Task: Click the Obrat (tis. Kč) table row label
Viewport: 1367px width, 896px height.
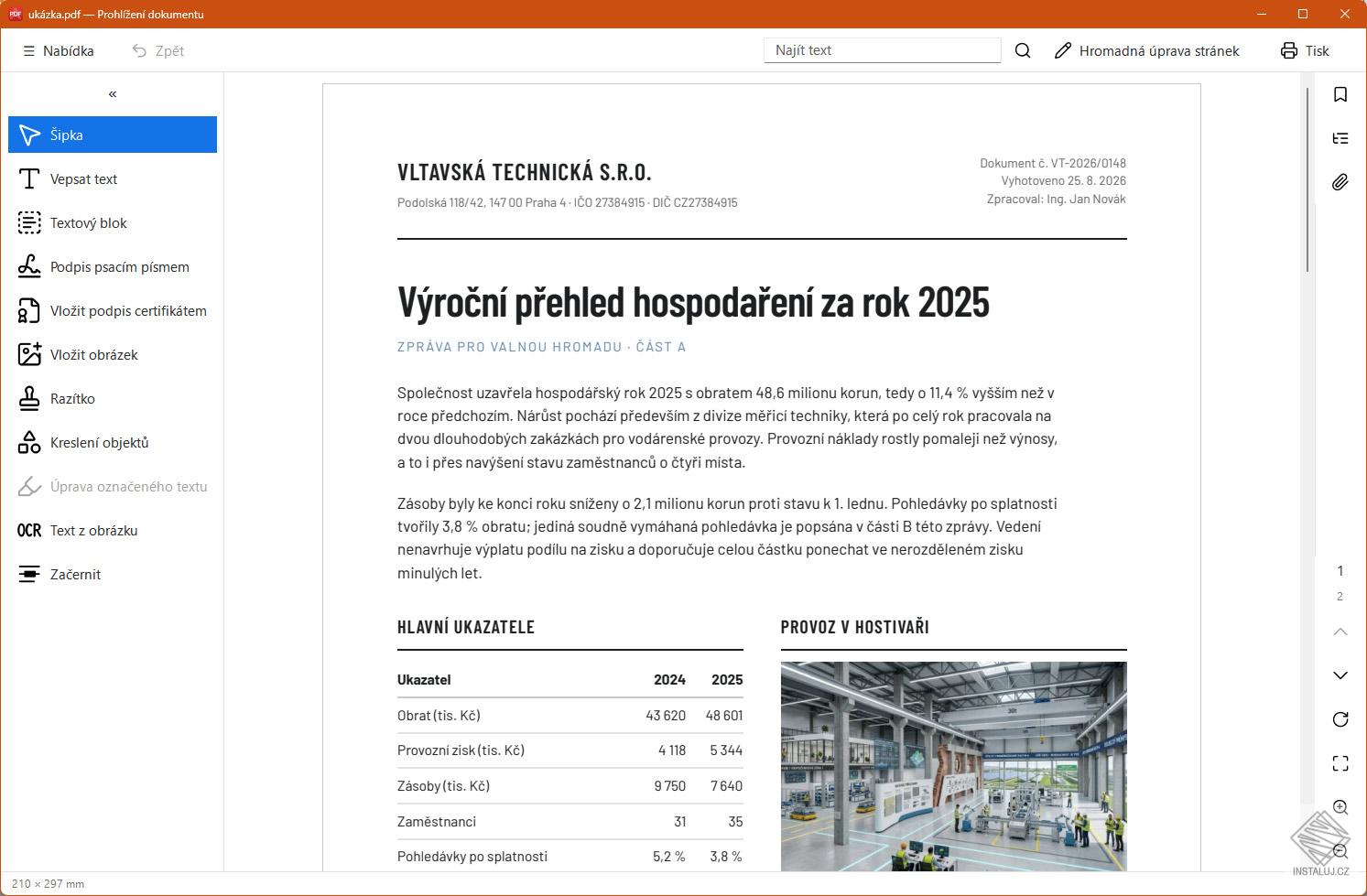Action: pos(439,716)
